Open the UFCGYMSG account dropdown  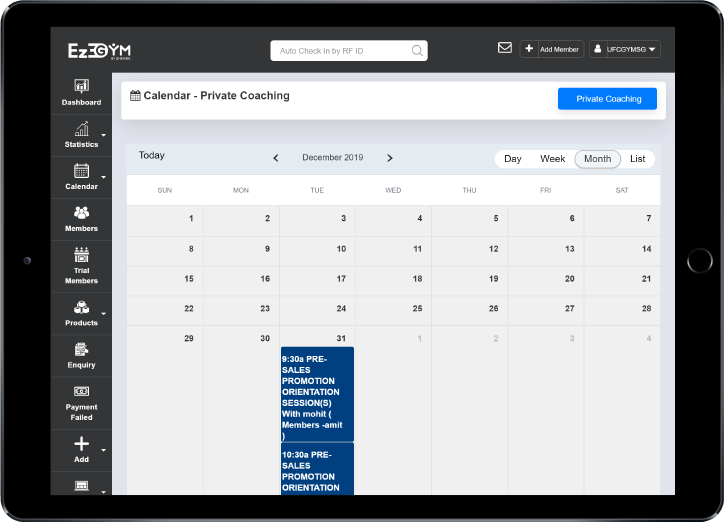pos(625,49)
